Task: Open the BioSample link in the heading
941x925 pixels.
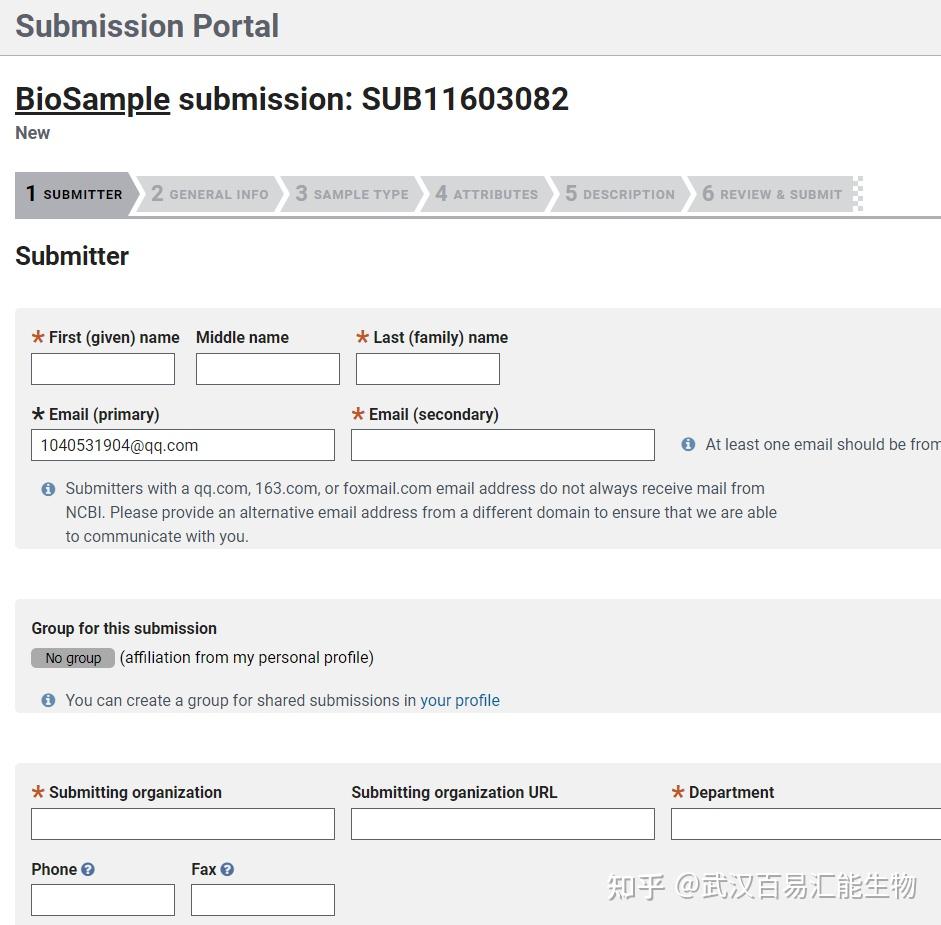Action: tap(92, 99)
